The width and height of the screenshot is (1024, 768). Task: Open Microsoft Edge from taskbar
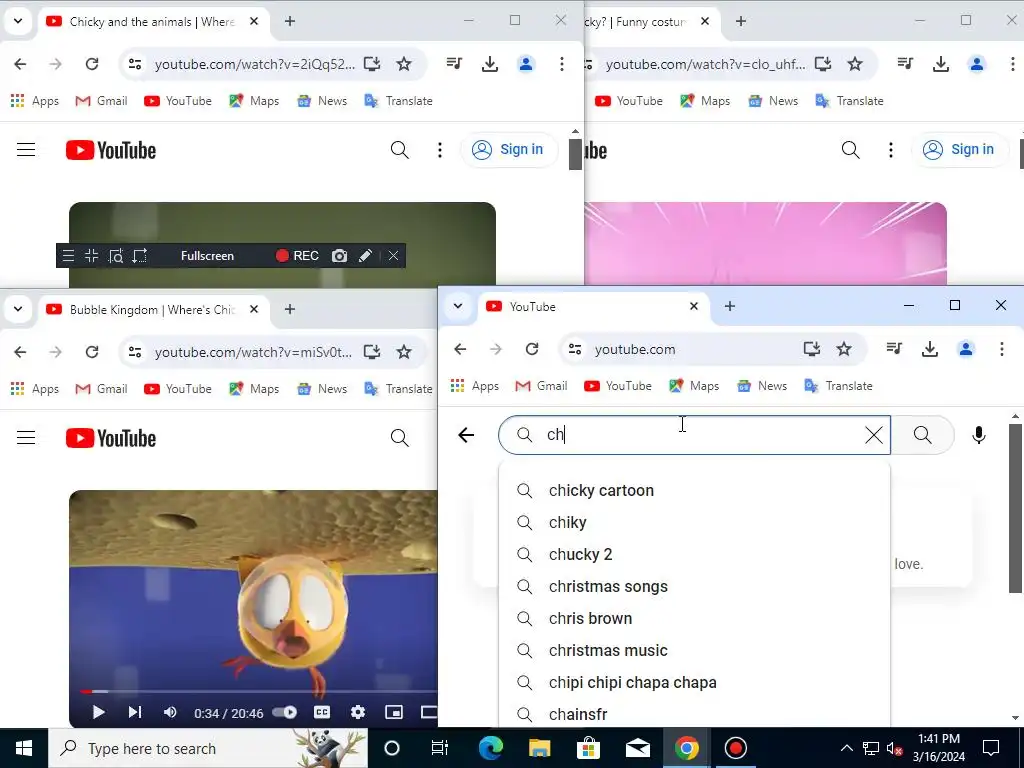490,748
